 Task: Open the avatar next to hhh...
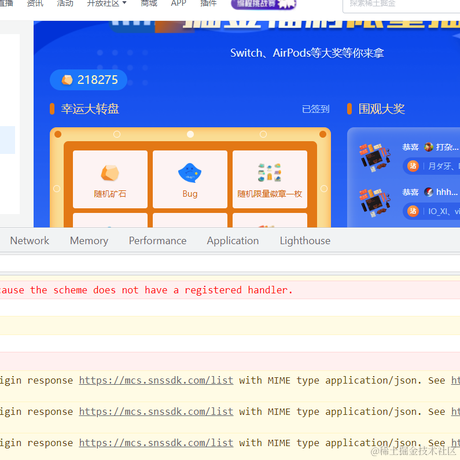coord(429,192)
